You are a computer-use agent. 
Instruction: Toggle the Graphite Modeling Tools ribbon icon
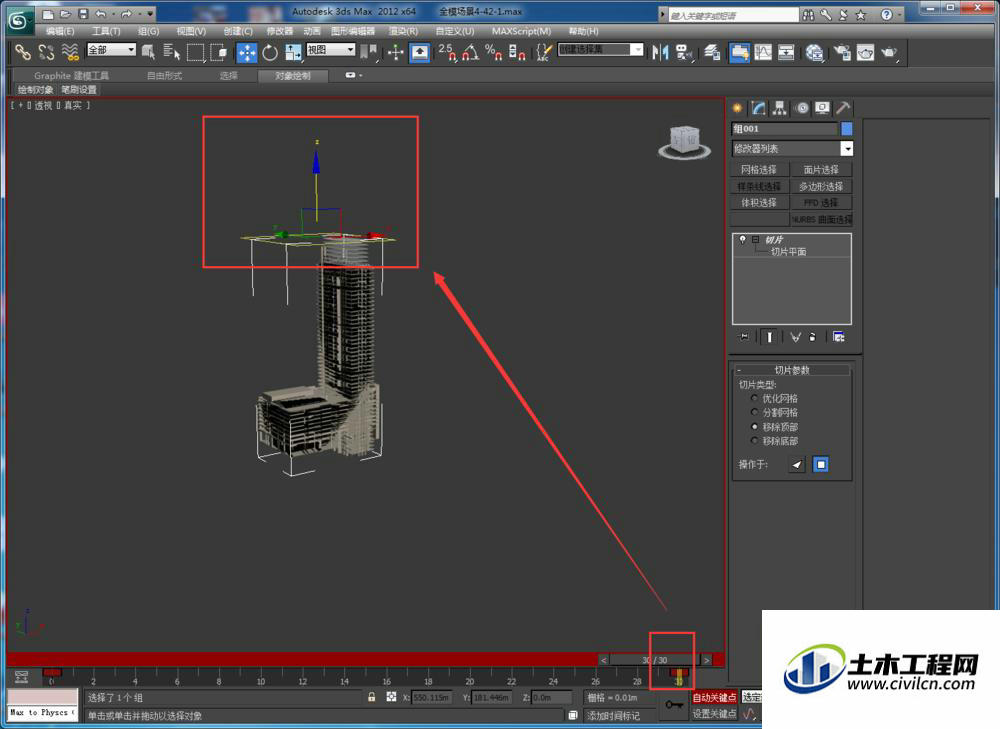point(739,52)
